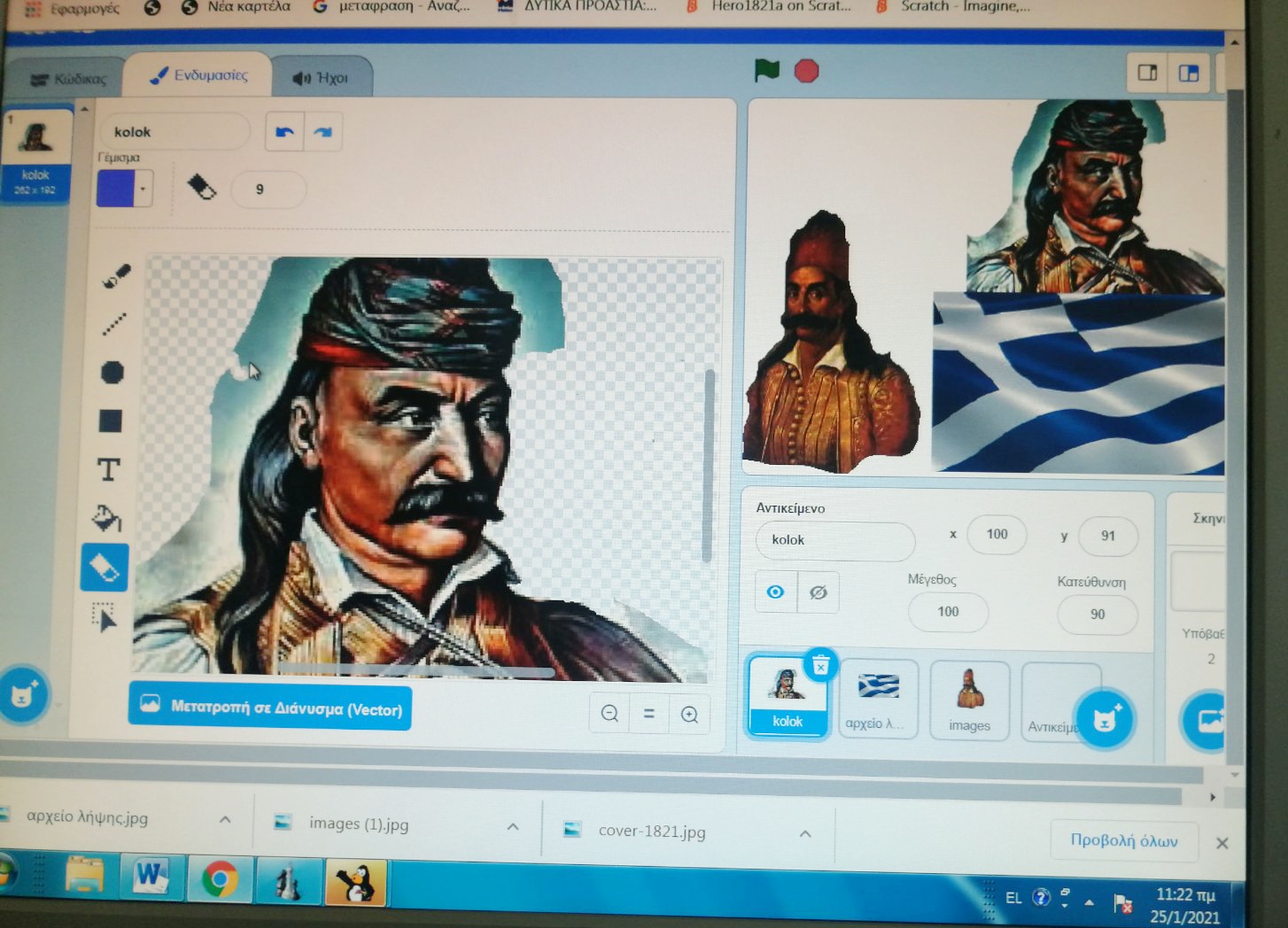Click the red stop button
This screenshot has width=1288, height=928.
[x=806, y=71]
